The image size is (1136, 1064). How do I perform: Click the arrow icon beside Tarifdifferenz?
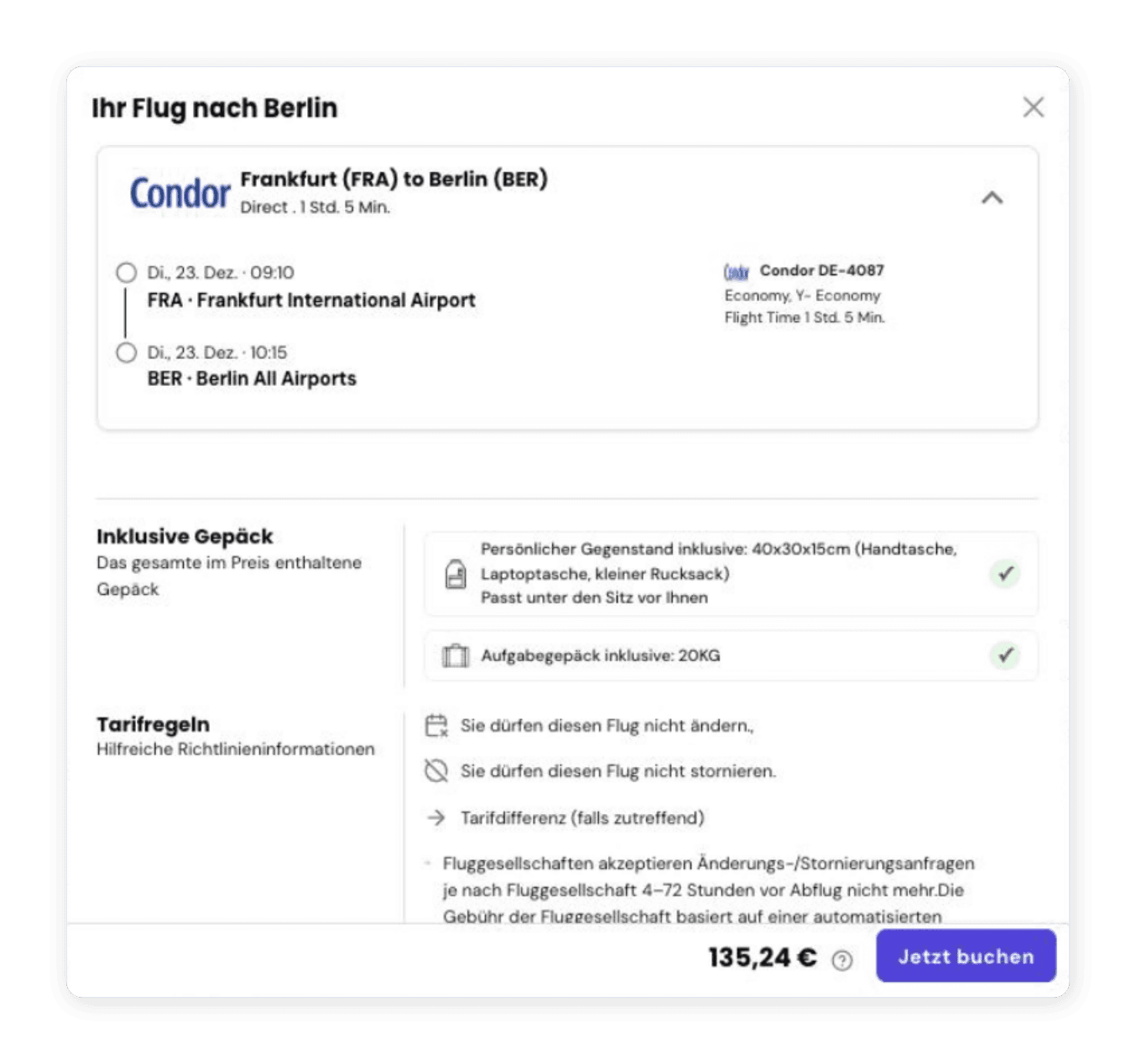click(x=436, y=817)
